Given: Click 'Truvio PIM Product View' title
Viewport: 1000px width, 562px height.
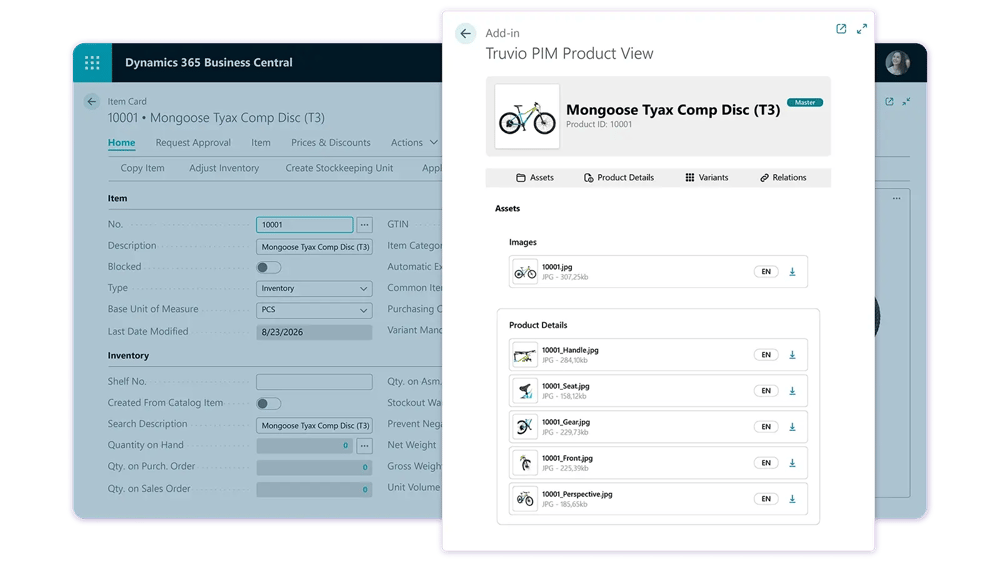Looking at the screenshot, I should 570,54.
